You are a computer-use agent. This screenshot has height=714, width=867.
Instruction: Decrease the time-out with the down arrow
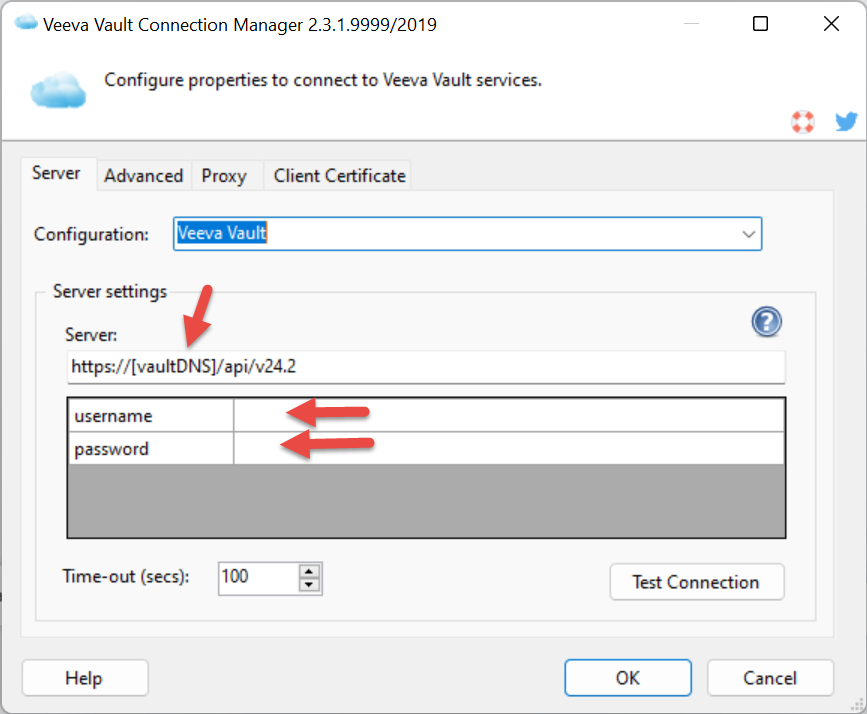point(309,585)
